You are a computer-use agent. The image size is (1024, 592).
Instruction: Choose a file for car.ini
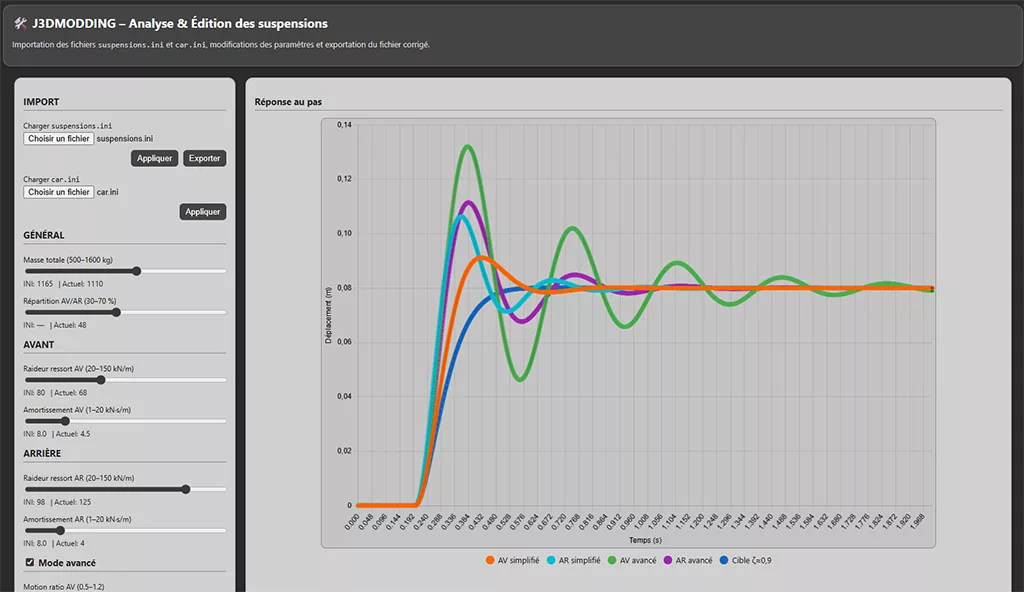point(59,192)
